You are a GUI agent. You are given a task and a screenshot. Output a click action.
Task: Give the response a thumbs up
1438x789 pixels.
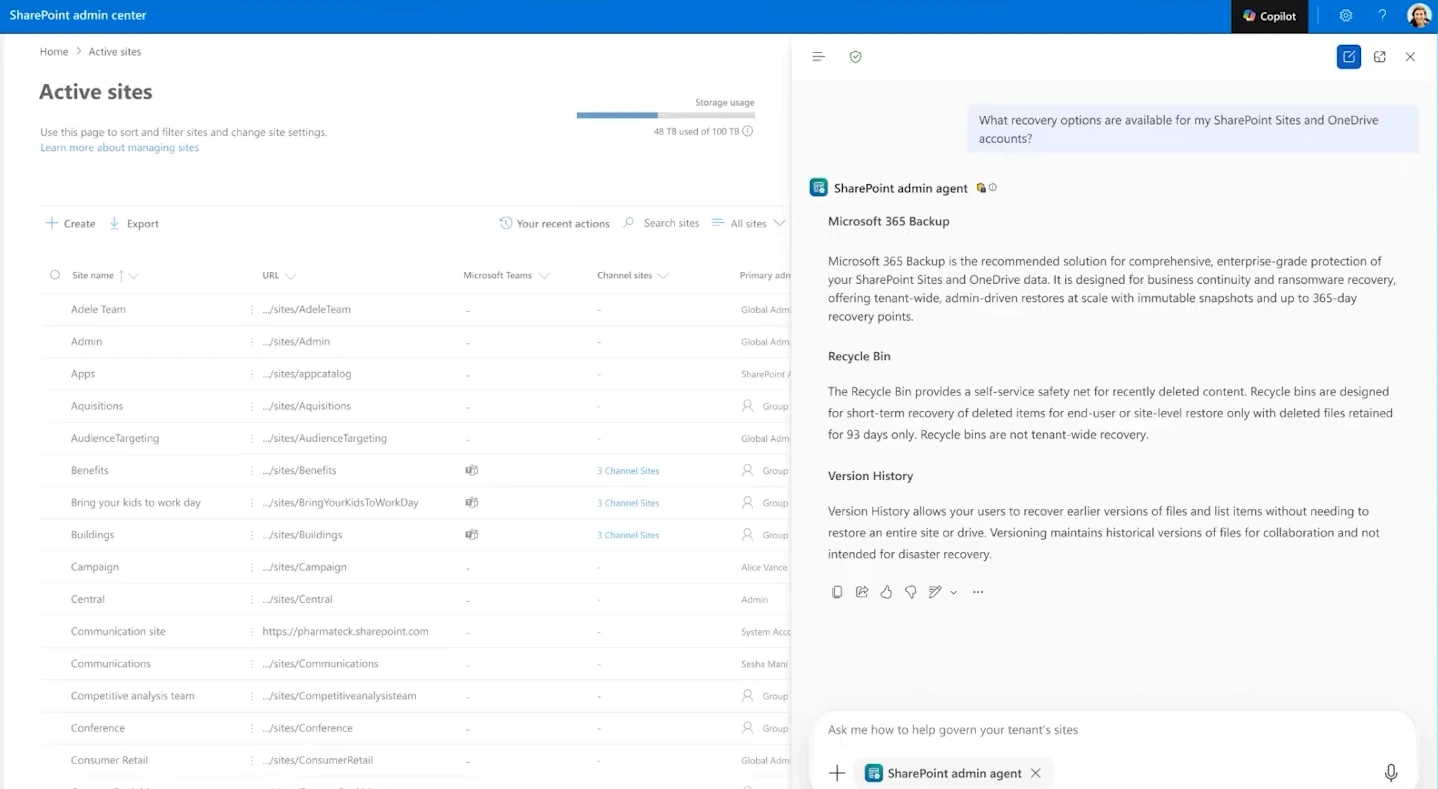[x=886, y=592]
